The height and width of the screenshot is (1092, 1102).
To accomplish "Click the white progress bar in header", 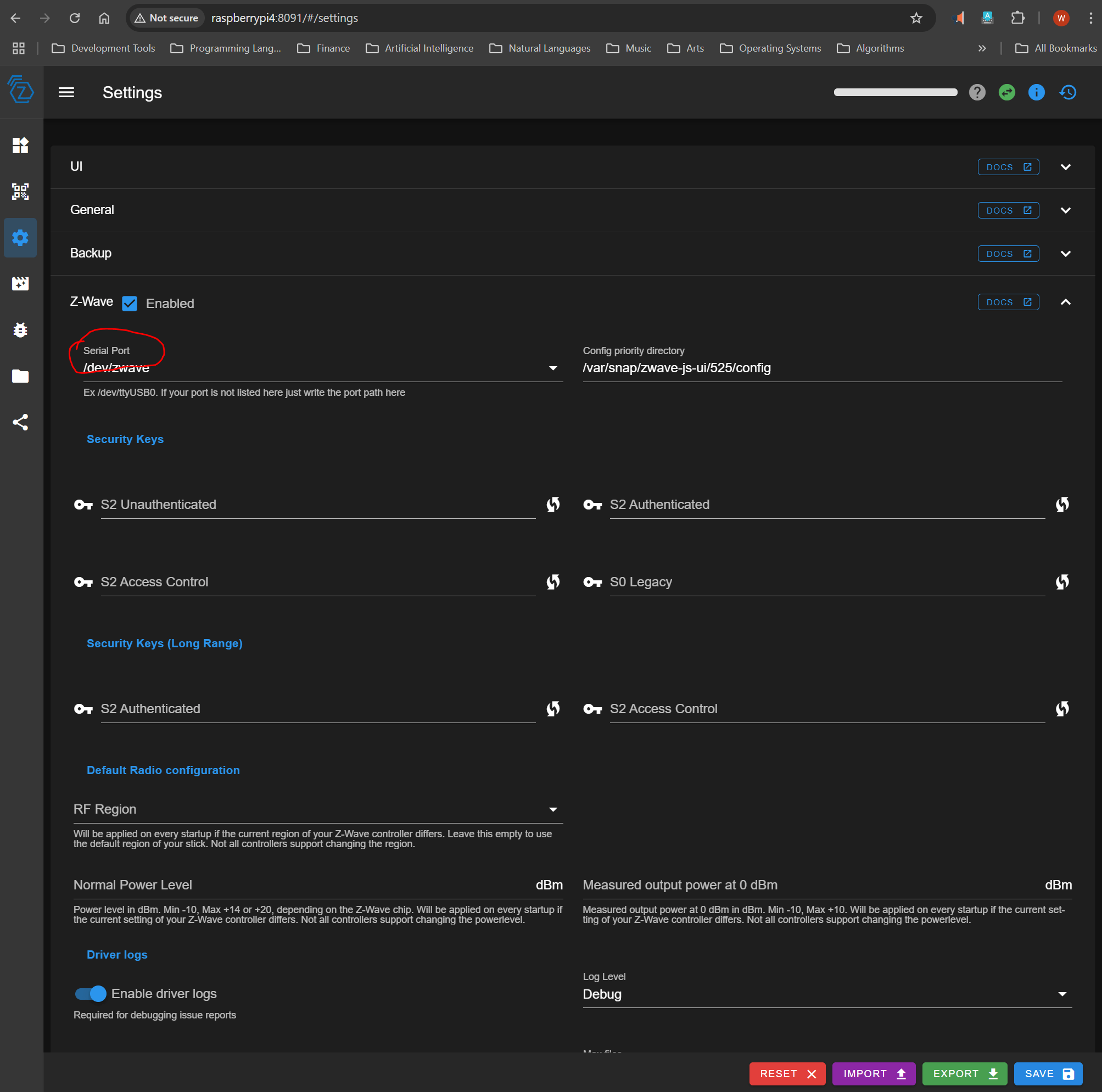I will pos(896,92).
